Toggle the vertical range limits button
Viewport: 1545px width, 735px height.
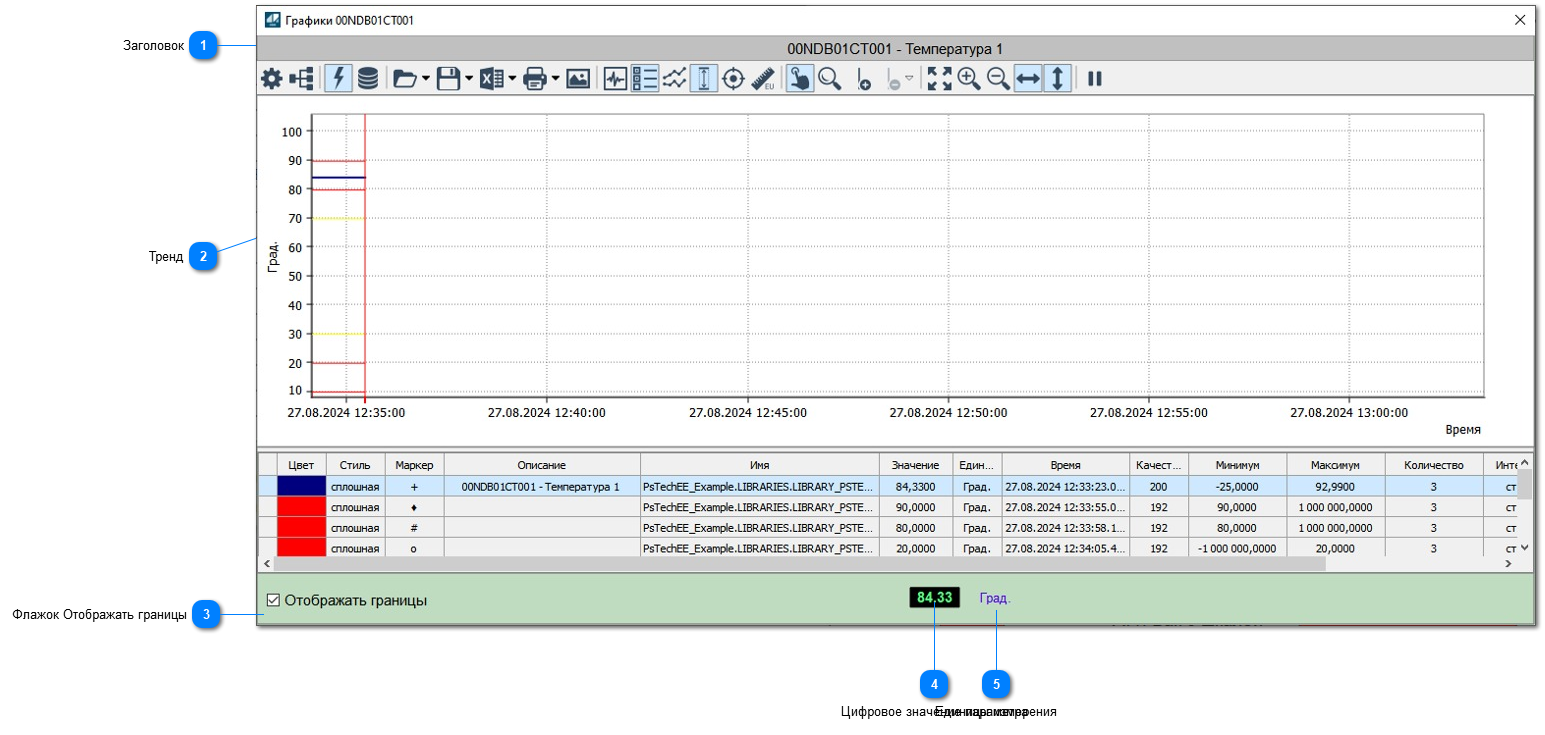click(704, 79)
